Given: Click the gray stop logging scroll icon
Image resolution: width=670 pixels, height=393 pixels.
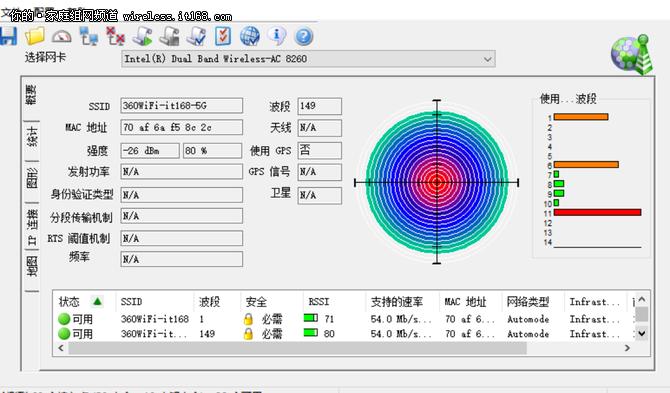Looking at the screenshot, I should tap(169, 36).
